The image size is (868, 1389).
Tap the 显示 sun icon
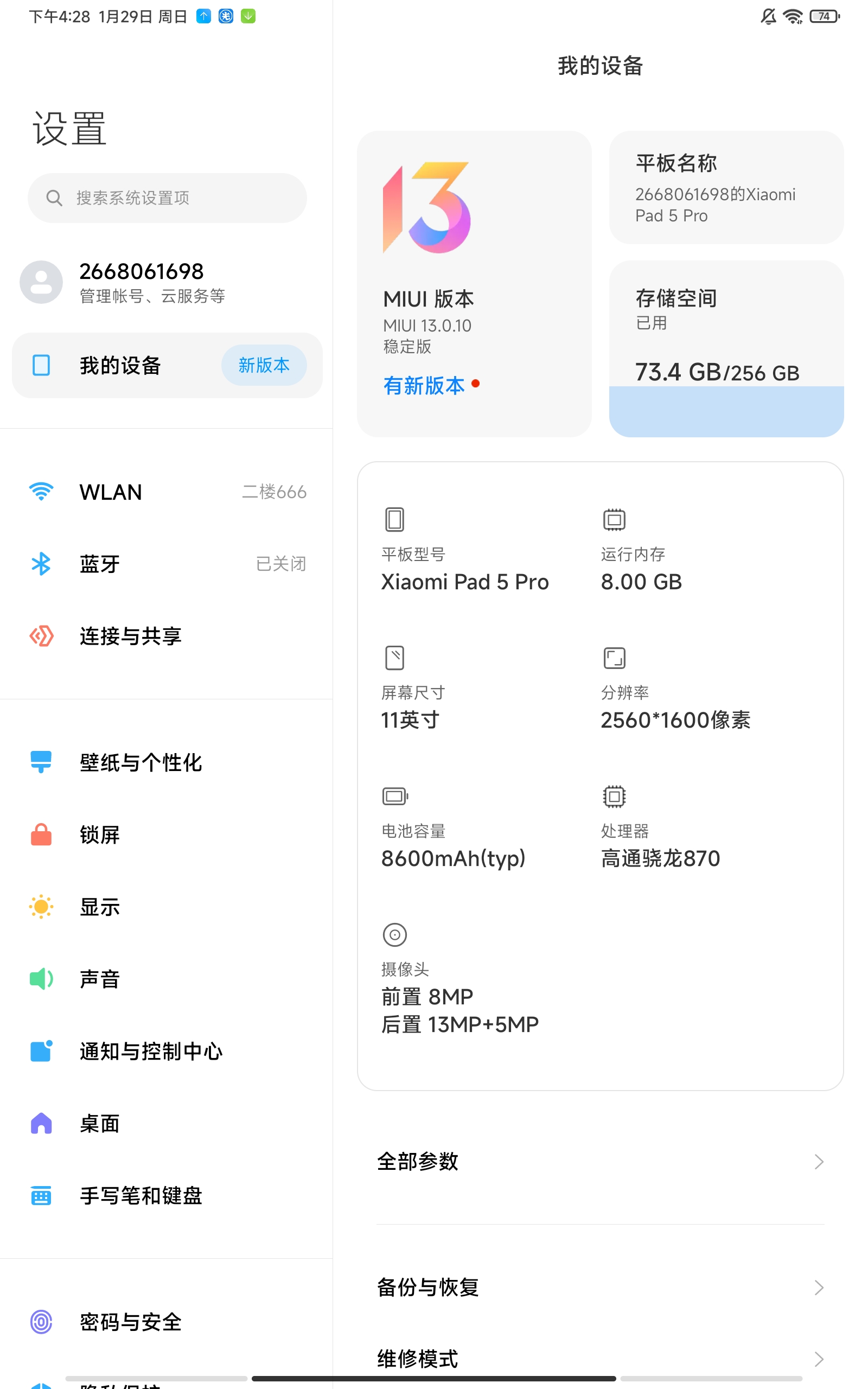41,907
